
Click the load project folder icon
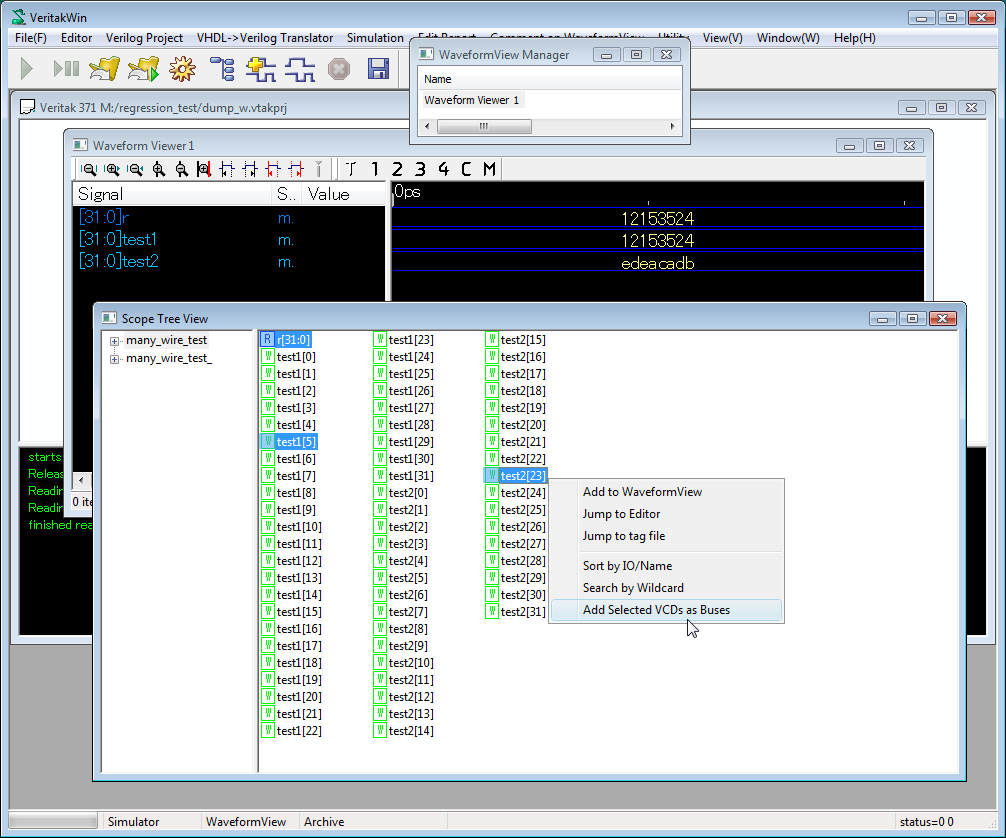click(105, 69)
